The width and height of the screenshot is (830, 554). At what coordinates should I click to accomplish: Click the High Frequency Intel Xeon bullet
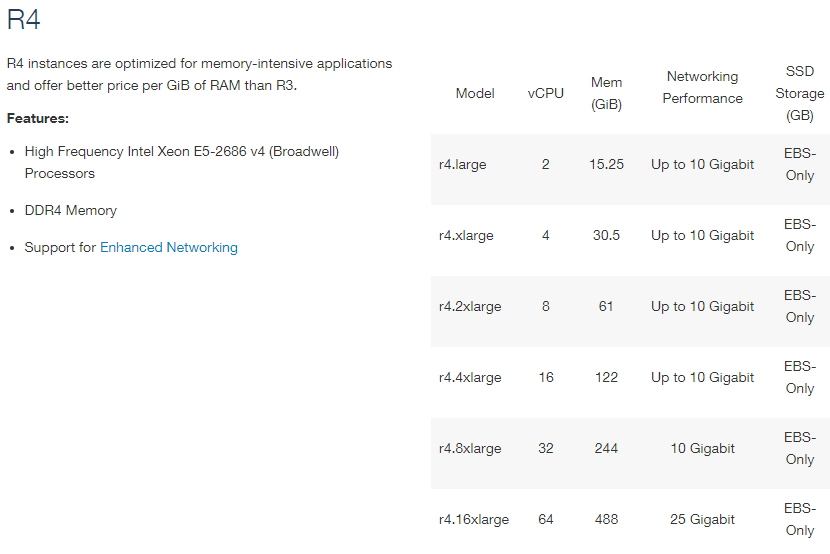(x=182, y=162)
